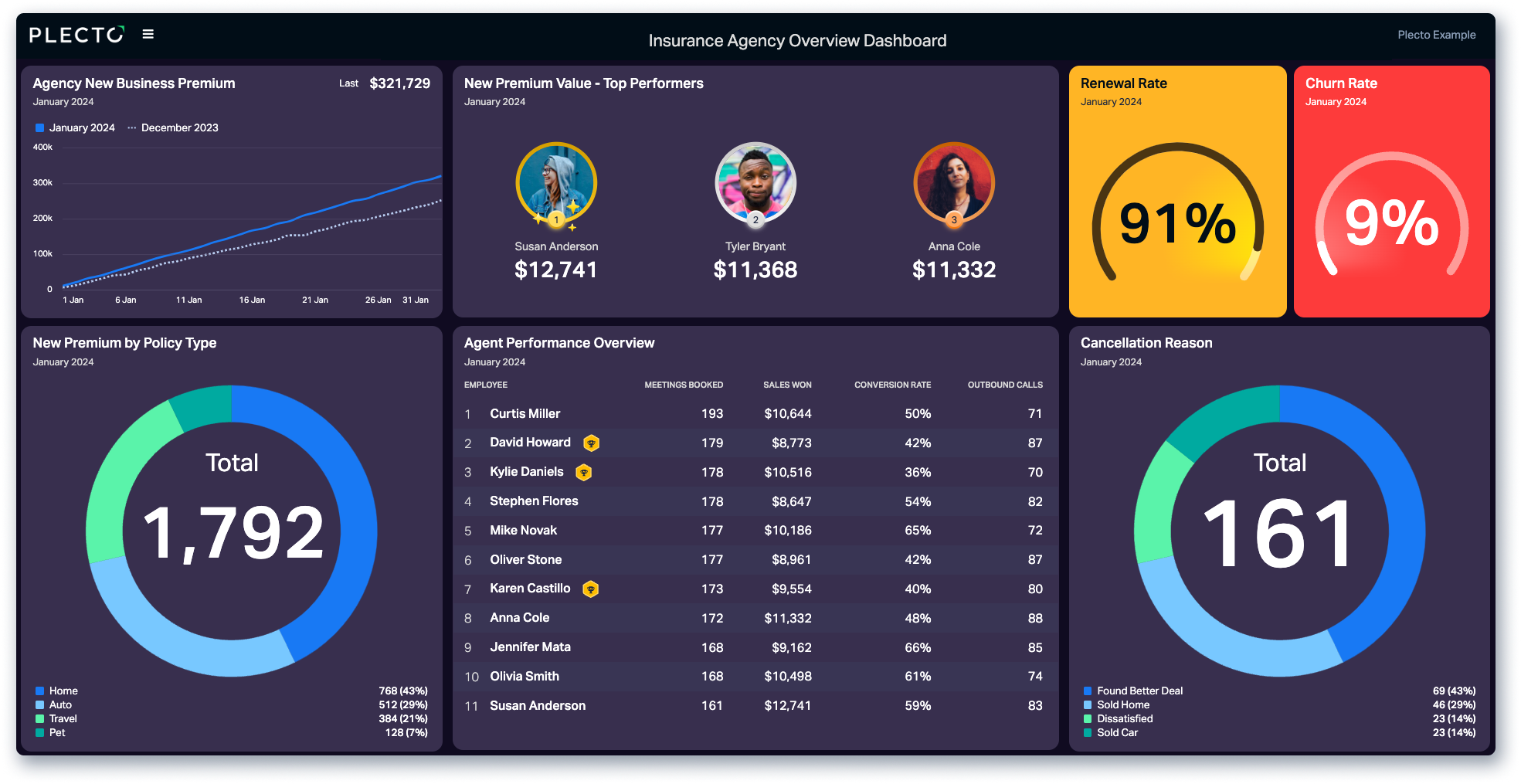Image resolution: width=1521 pixels, height=784 pixels.
Task: Click Kylie Daniels' trophy badge icon
Action: tap(584, 472)
